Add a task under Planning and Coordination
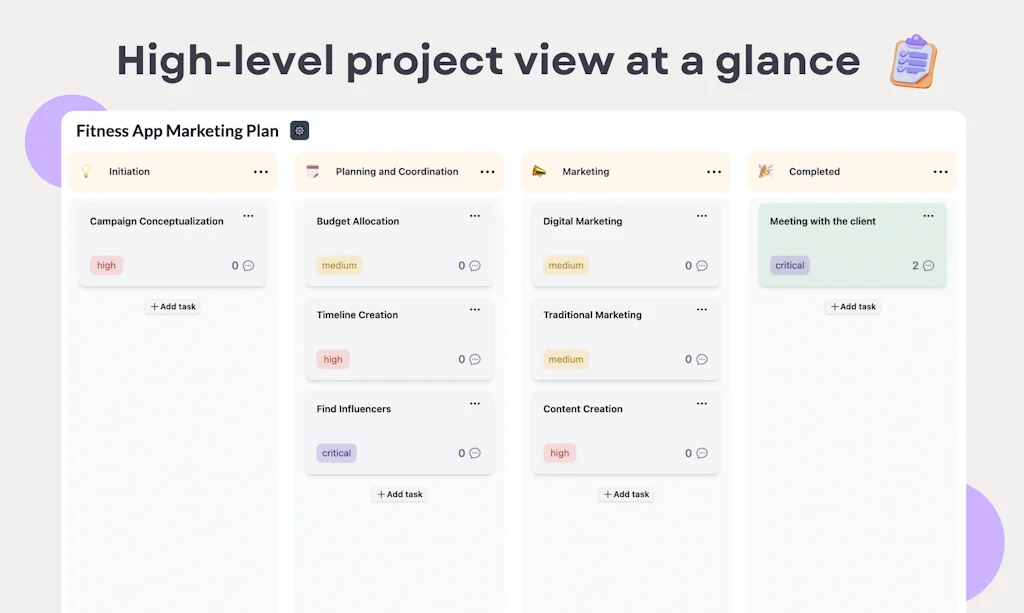 (x=399, y=494)
